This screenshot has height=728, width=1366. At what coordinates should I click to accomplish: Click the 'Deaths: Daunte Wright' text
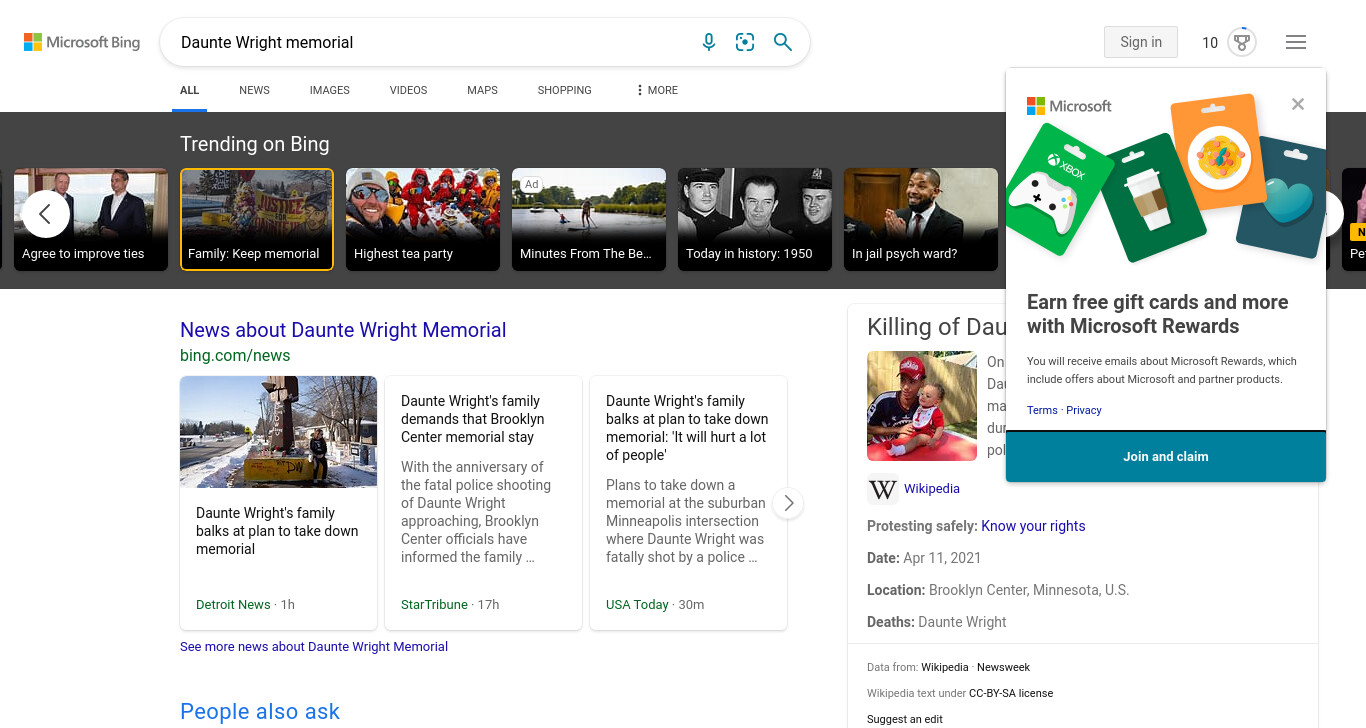(x=937, y=622)
